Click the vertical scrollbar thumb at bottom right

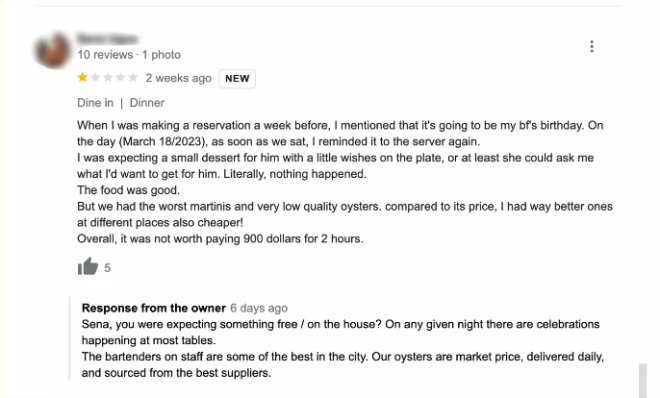pos(643,381)
